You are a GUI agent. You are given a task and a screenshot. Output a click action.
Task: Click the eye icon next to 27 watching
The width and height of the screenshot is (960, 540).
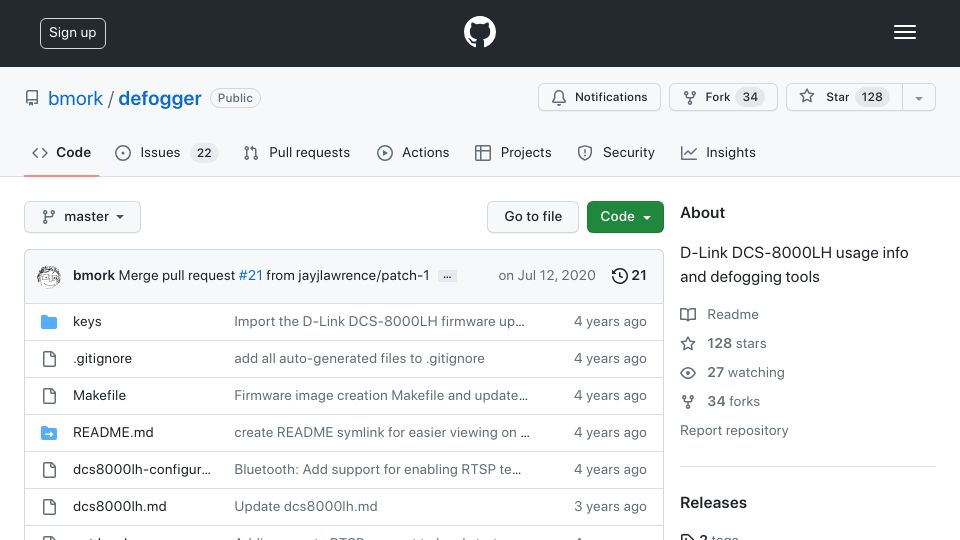tap(688, 373)
